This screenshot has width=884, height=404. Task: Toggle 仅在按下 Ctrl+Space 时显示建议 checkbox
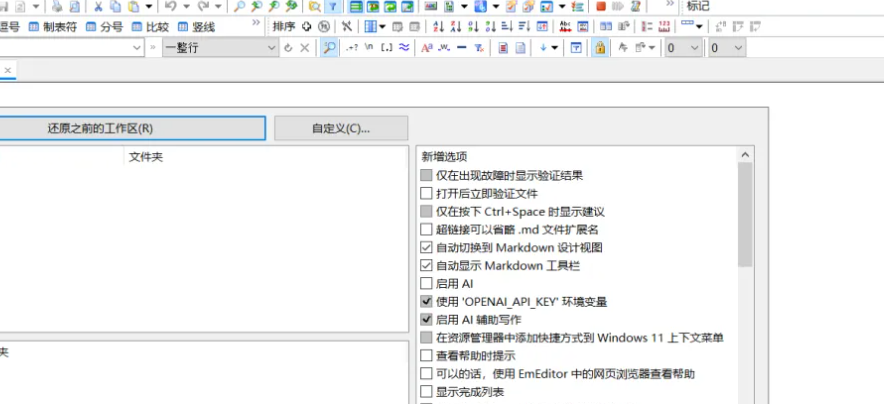[x=426, y=212]
